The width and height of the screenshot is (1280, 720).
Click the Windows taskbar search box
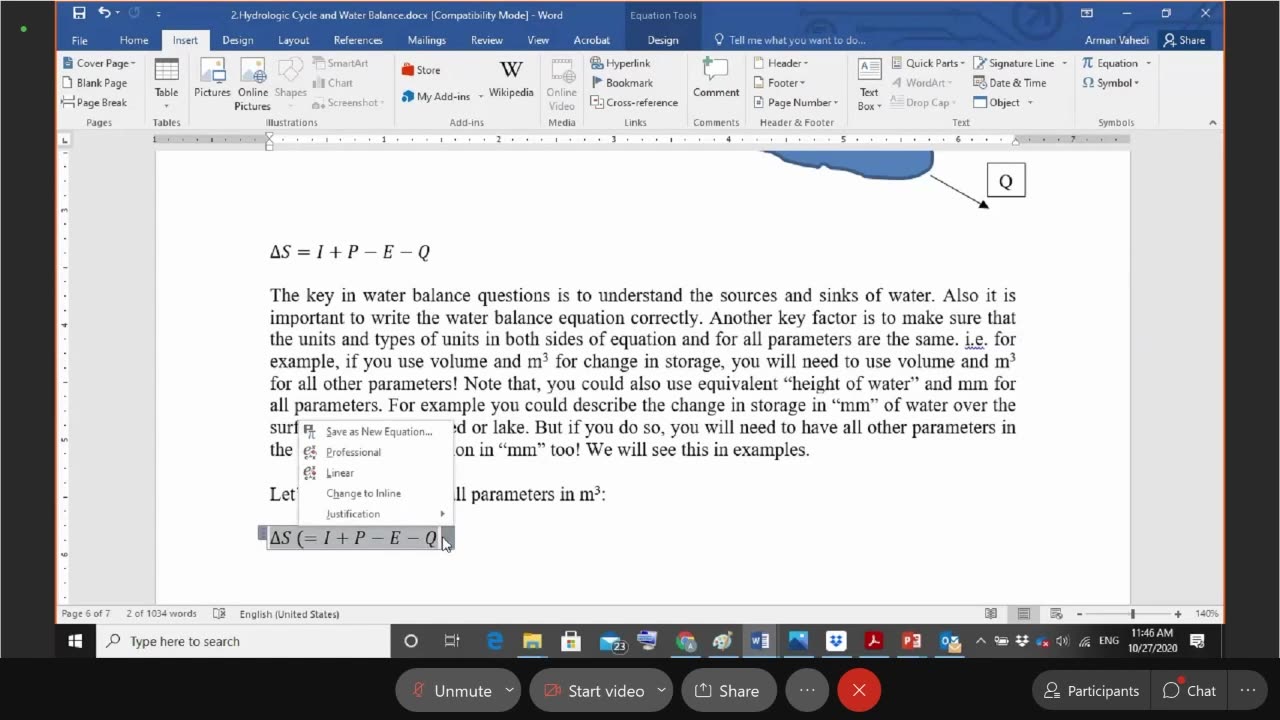pyautogui.click(x=243, y=641)
